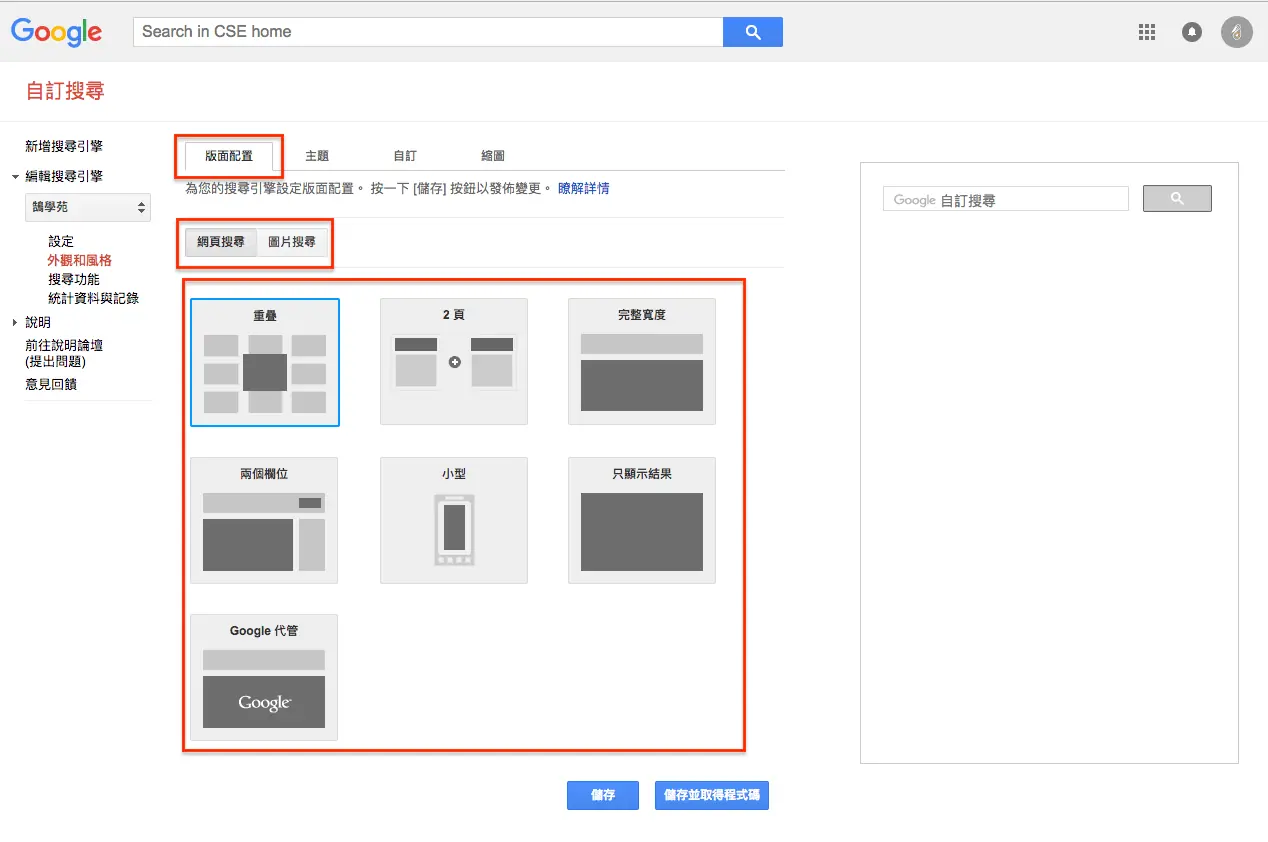1268x842 pixels.
Task: Go to Google logo home
Action: 57,32
